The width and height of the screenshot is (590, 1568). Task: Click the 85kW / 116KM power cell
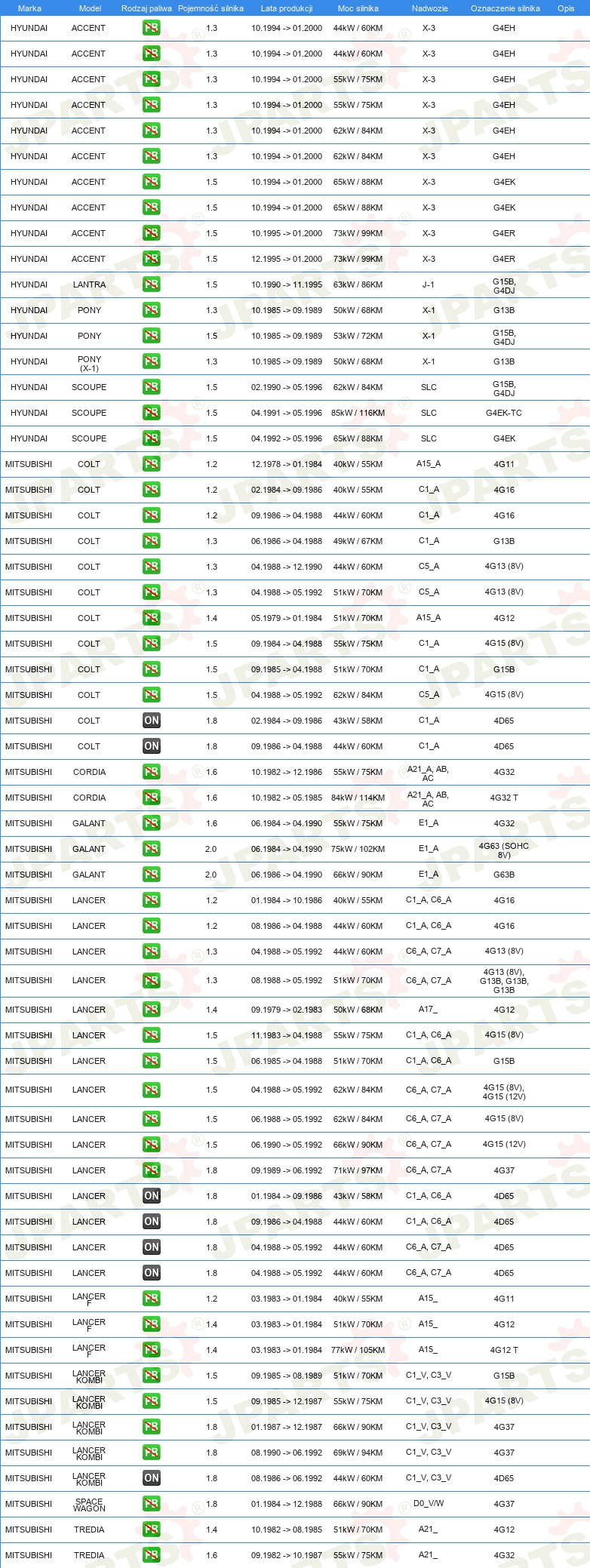click(358, 413)
